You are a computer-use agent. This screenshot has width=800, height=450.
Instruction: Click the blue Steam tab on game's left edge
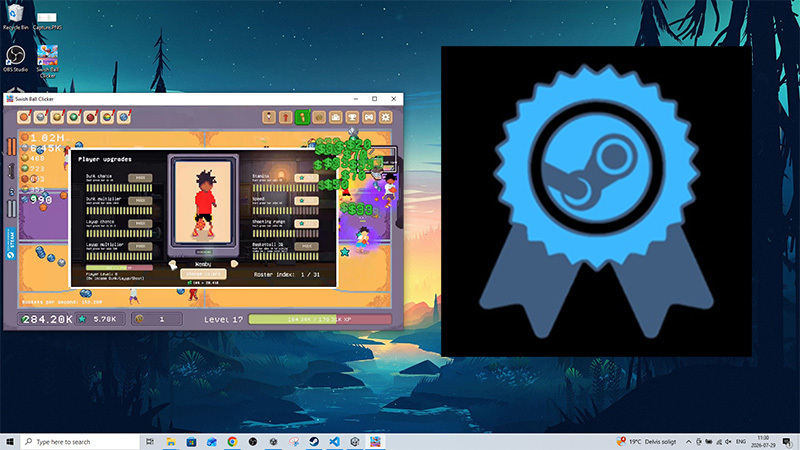[x=11, y=244]
